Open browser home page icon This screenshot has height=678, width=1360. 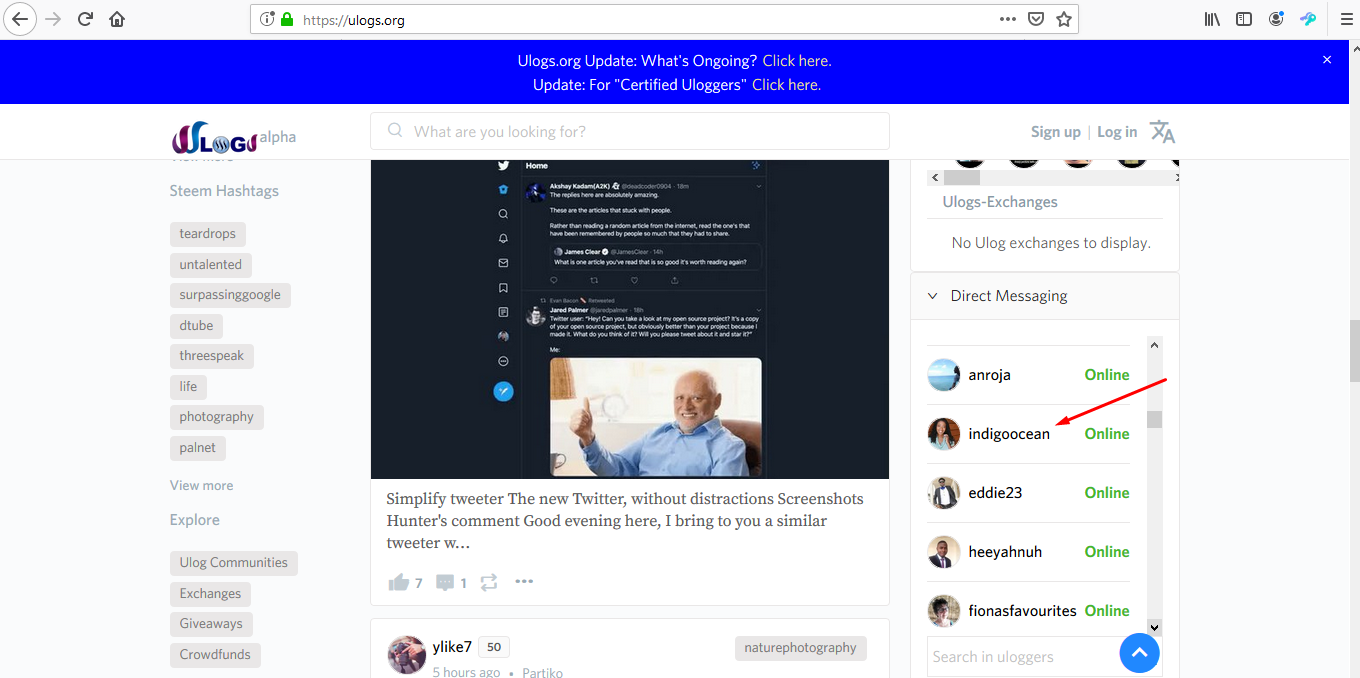point(117,19)
